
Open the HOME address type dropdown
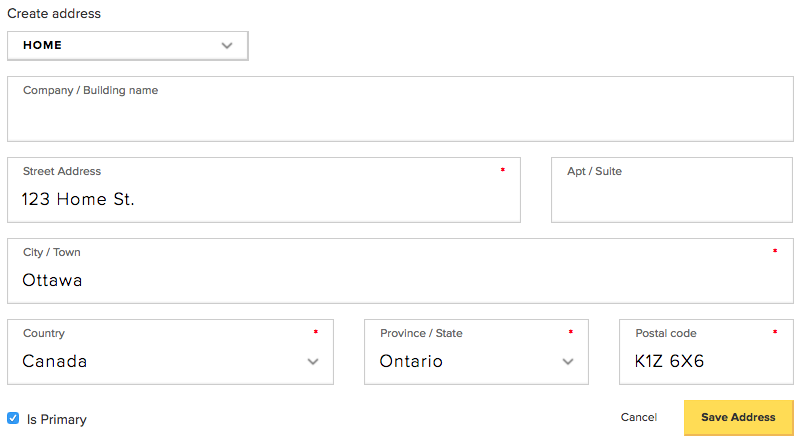128,46
